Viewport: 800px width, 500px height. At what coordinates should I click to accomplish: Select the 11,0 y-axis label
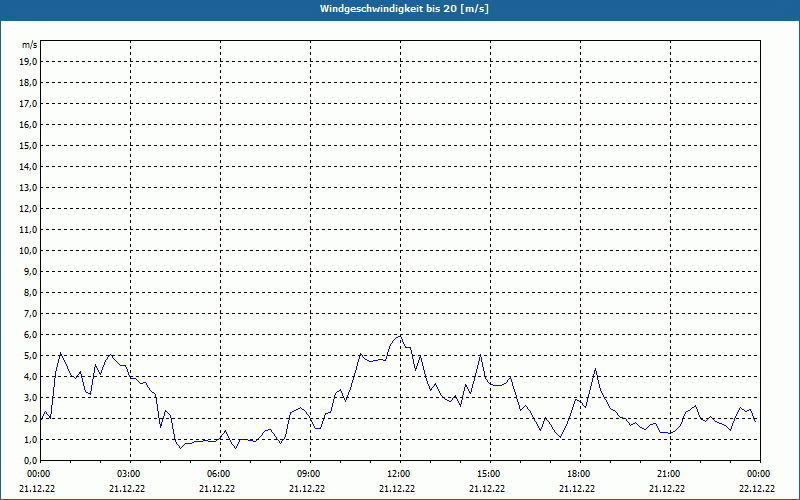(28, 230)
